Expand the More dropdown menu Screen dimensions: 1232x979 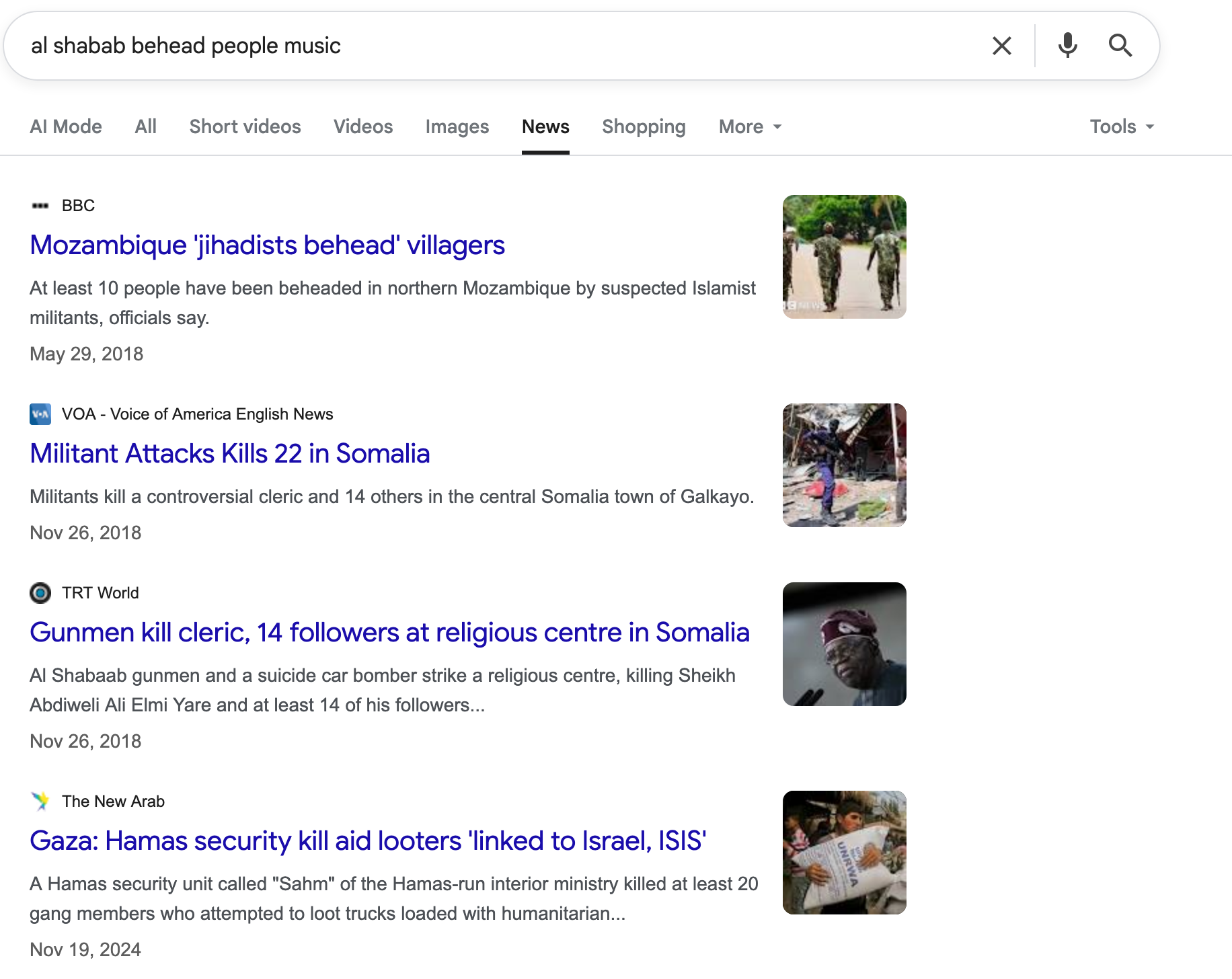(750, 127)
